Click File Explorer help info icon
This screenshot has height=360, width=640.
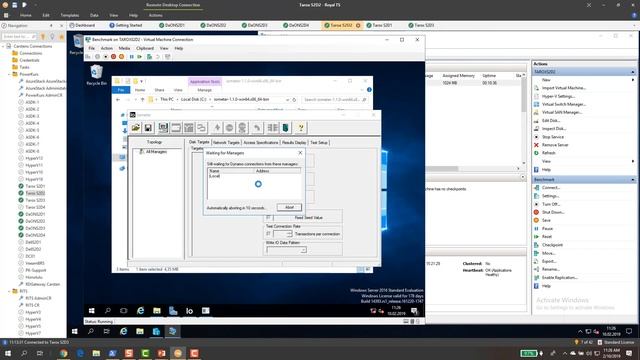369,90
